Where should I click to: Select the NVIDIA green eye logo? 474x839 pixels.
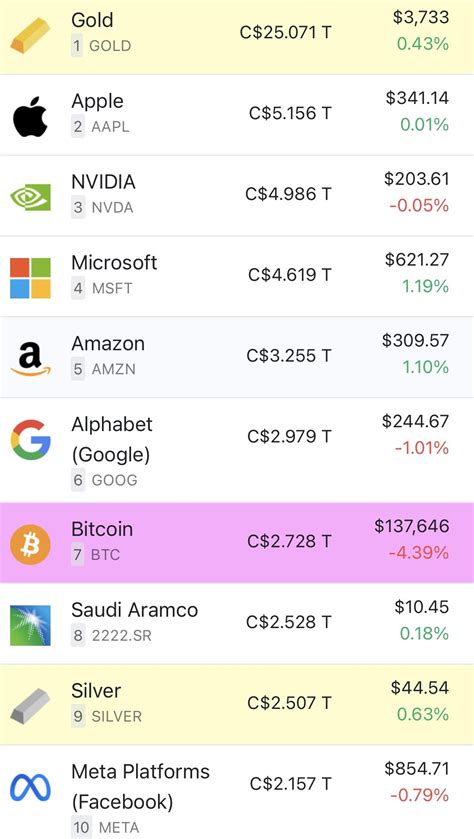pos(30,197)
